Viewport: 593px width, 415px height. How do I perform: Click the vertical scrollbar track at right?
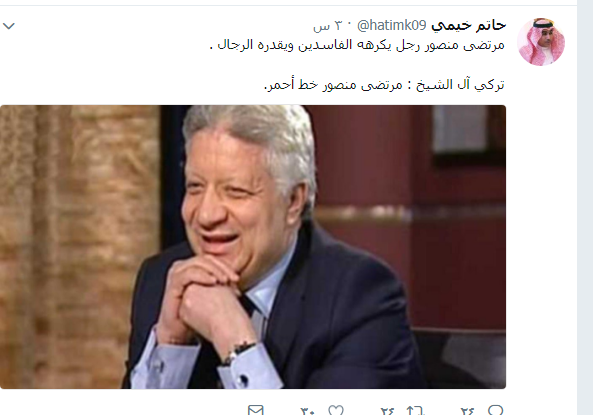coord(585,207)
